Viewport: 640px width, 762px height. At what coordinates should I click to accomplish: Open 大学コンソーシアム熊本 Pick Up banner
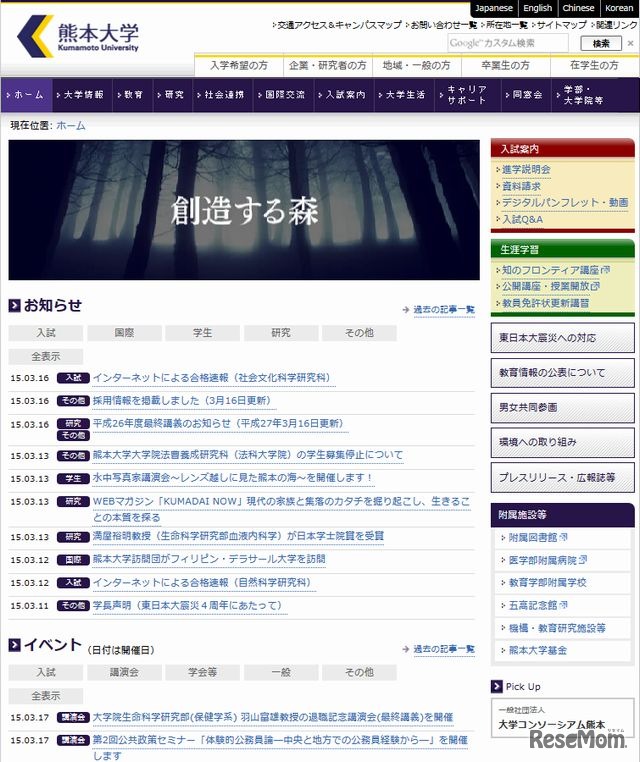[563, 718]
